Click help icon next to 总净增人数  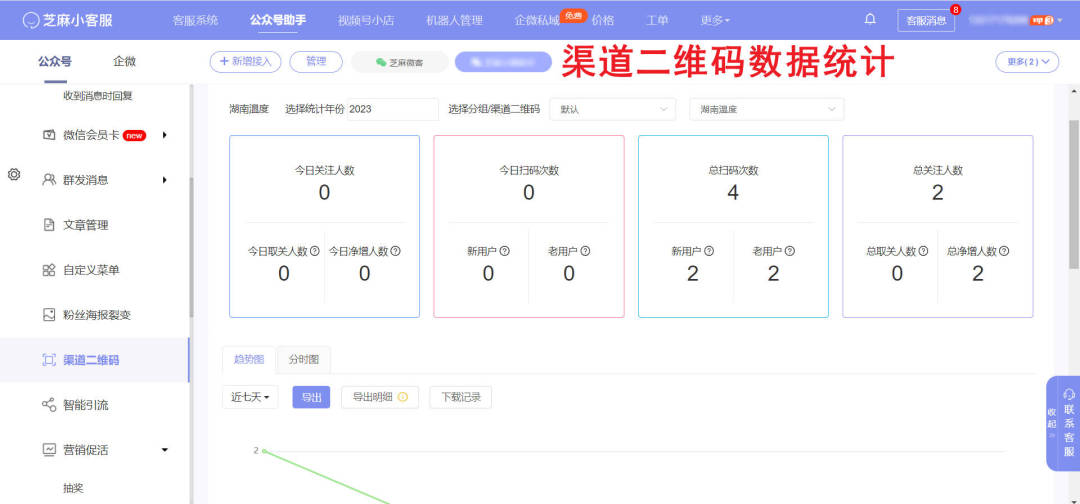pyautogui.click(x=1004, y=251)
